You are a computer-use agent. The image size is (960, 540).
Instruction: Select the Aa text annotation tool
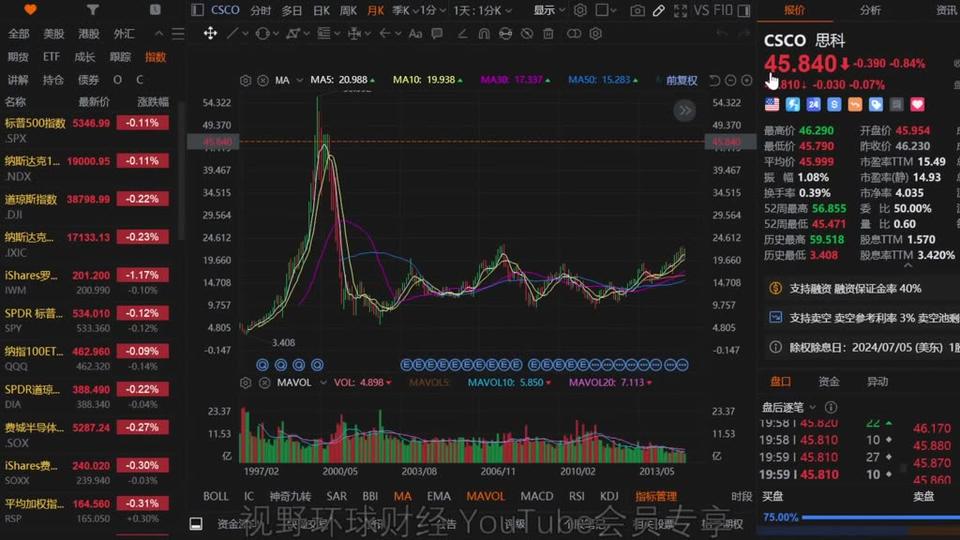415,34
